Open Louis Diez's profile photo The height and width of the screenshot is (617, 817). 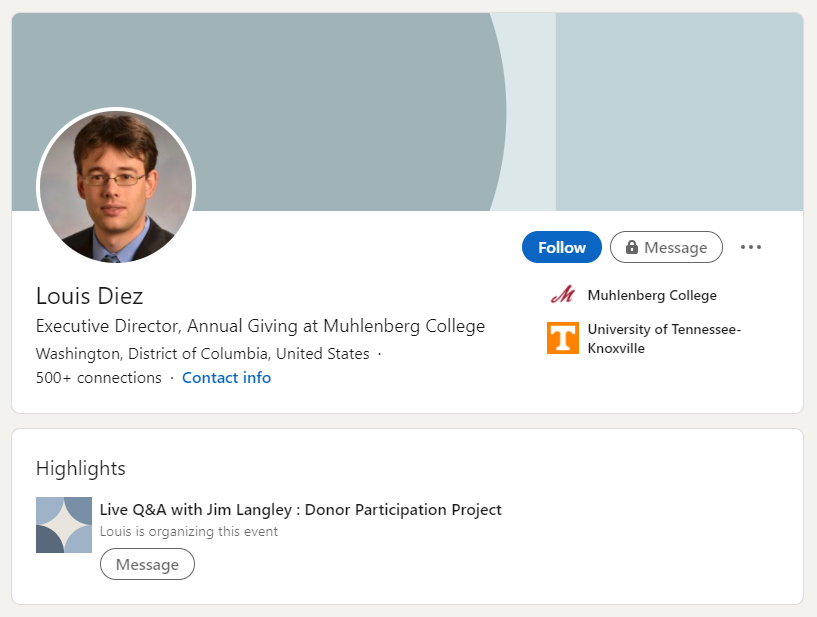tap(116, 187)
